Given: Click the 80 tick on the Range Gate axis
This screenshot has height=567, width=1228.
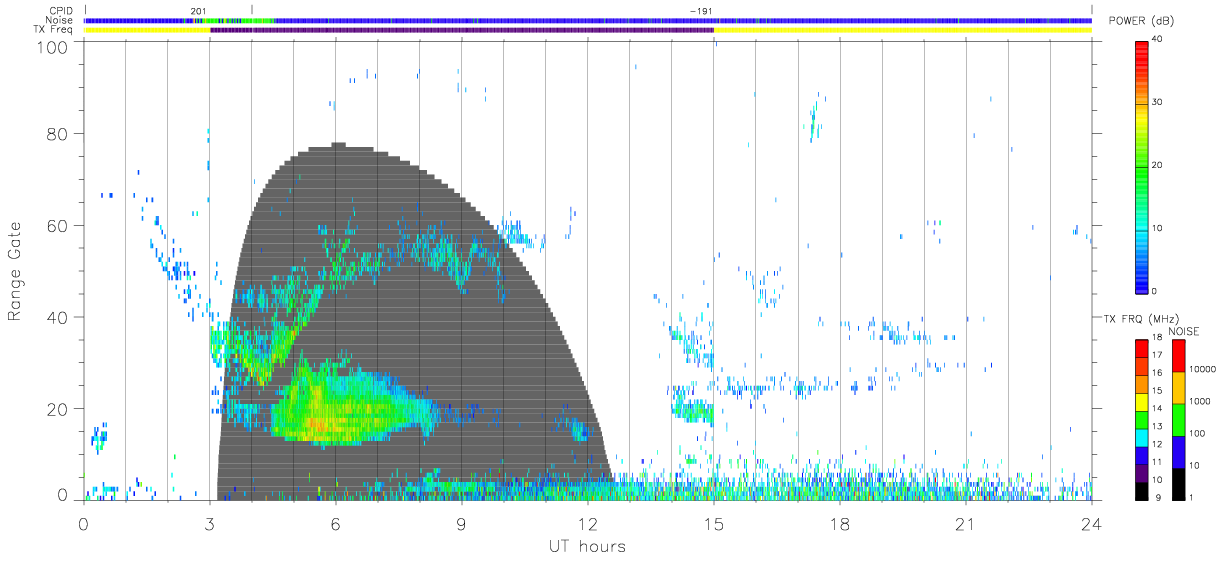Looking at the screenshot, I should click(56, 134).
